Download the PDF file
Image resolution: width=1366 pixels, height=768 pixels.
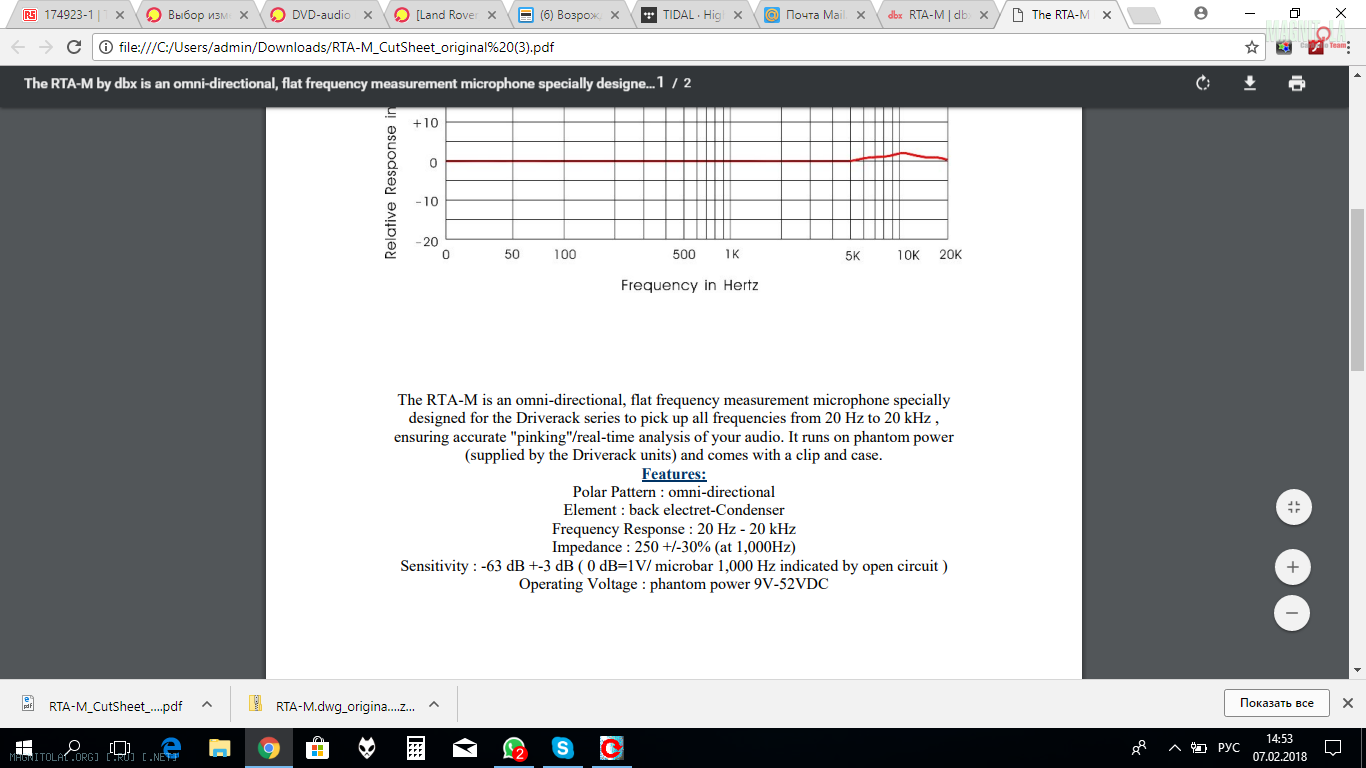pyautogui.click(x=1249, y=83)
